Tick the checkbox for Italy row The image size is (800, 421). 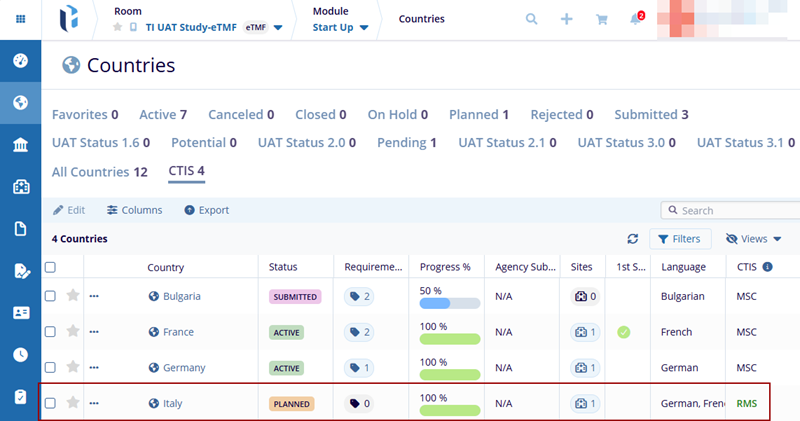pos(50,403)
